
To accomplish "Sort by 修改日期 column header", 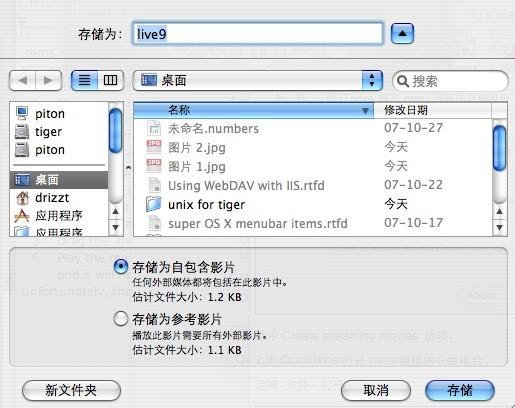I will 432,110.
